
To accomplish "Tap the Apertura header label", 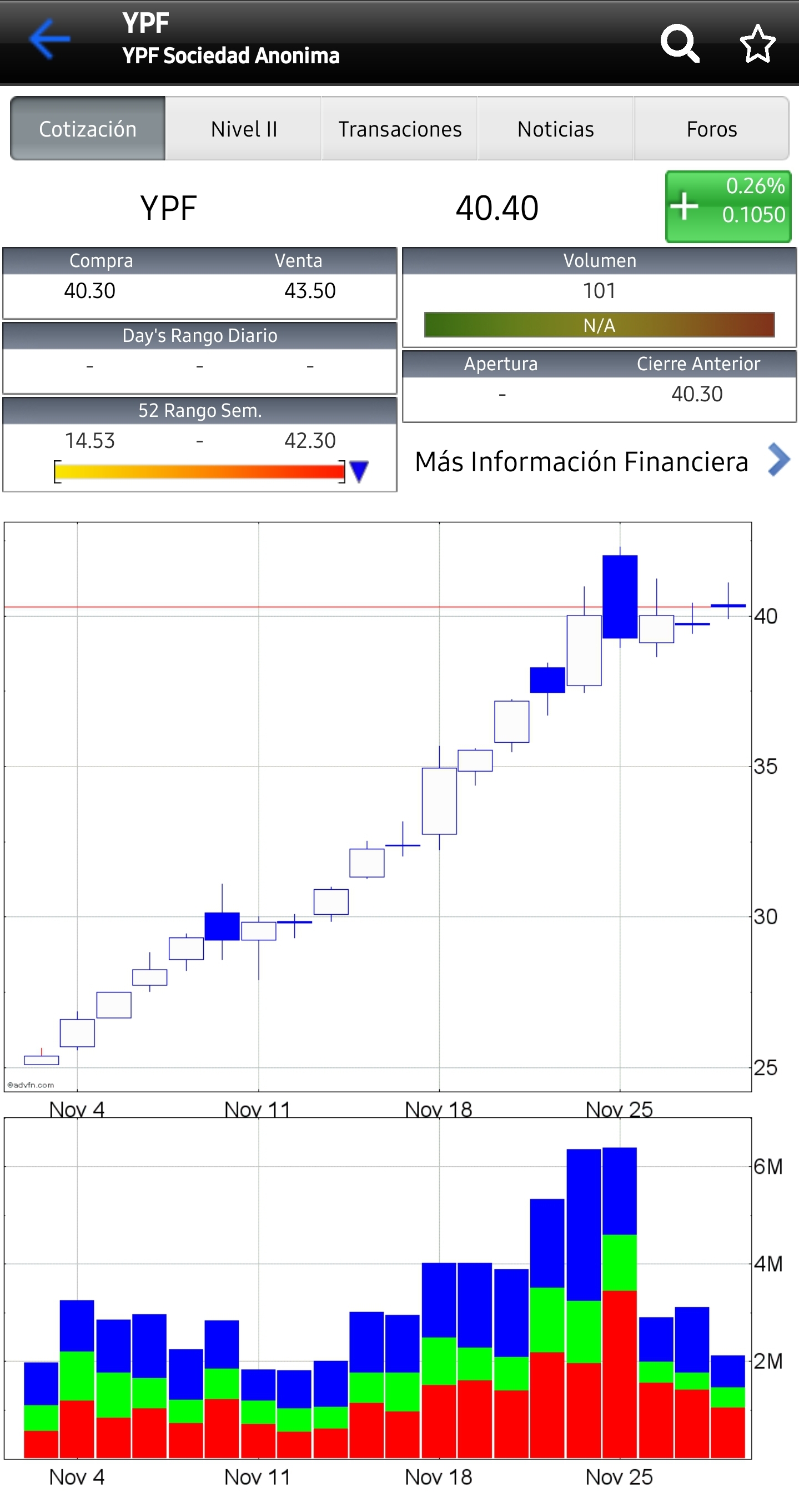I will 501,364.
